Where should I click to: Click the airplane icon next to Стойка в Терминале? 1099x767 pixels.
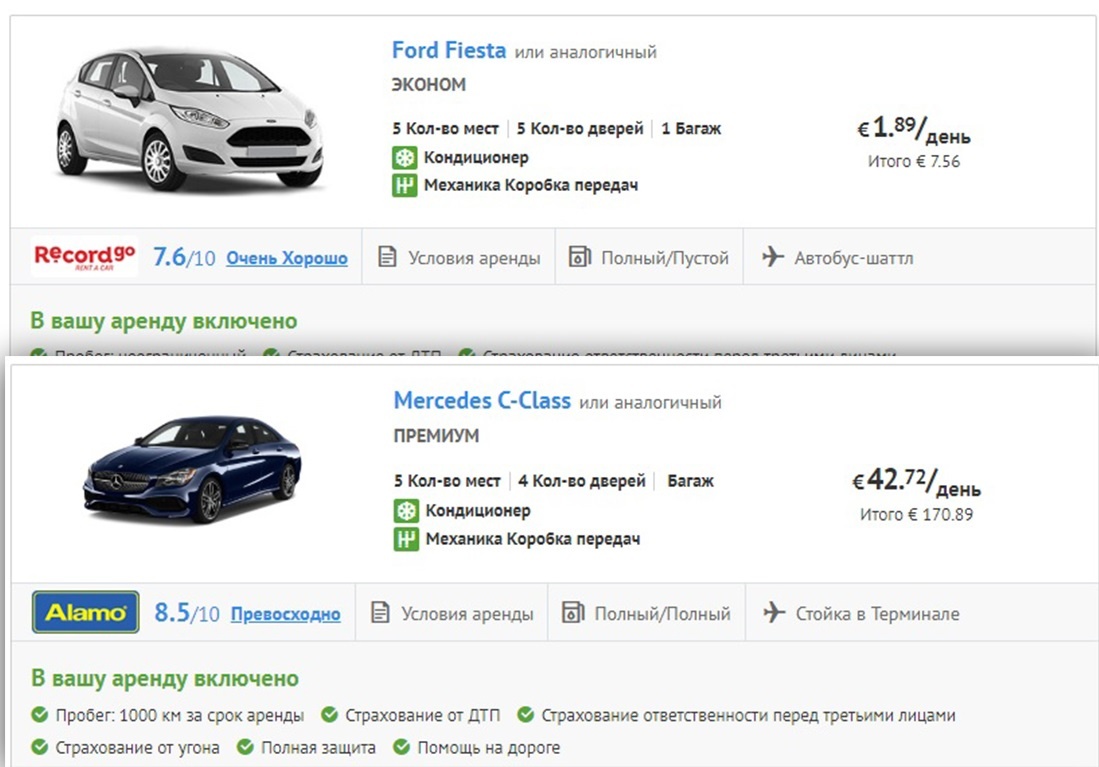775,614
